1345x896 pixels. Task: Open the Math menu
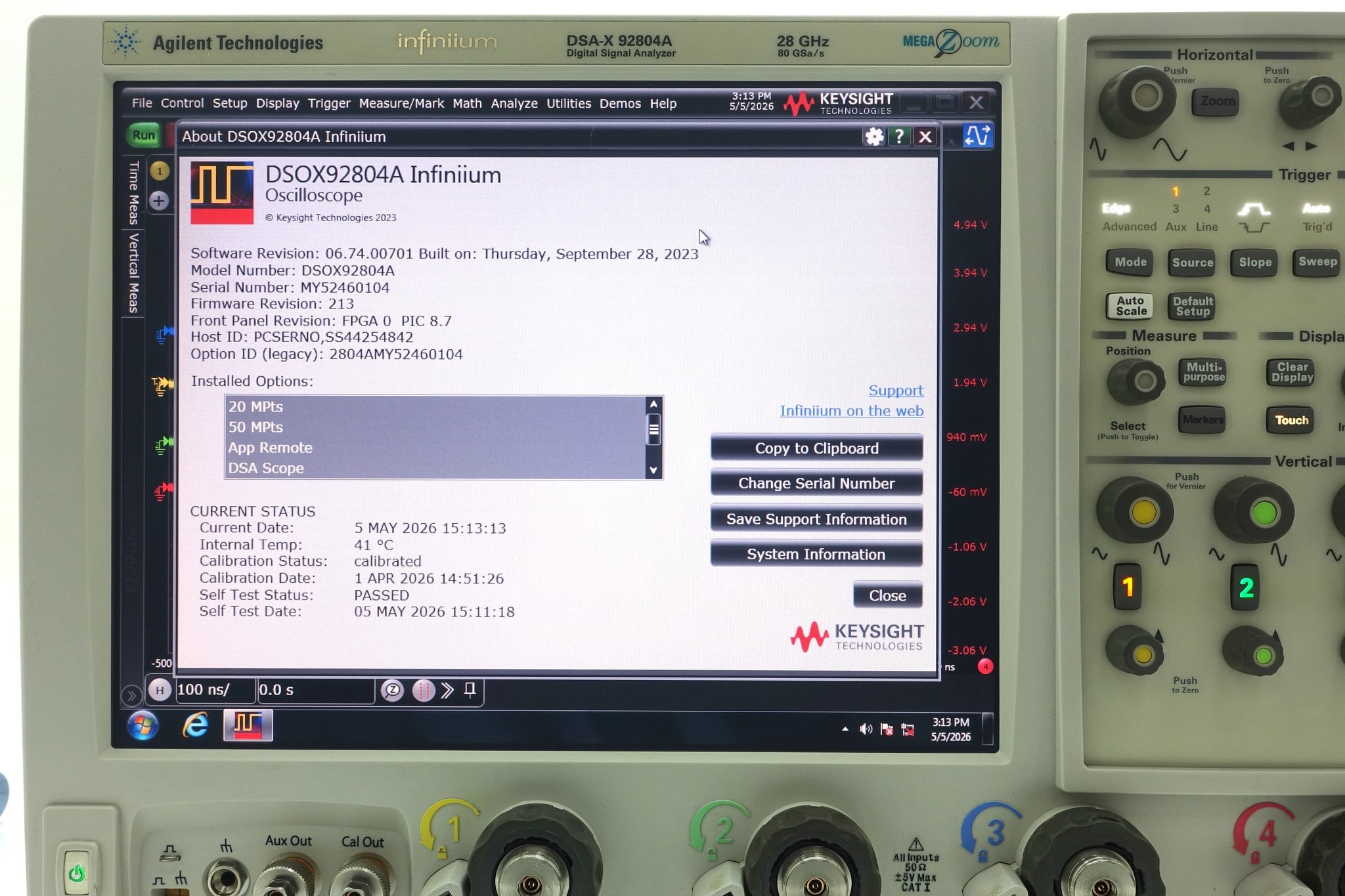pos(467,103)
